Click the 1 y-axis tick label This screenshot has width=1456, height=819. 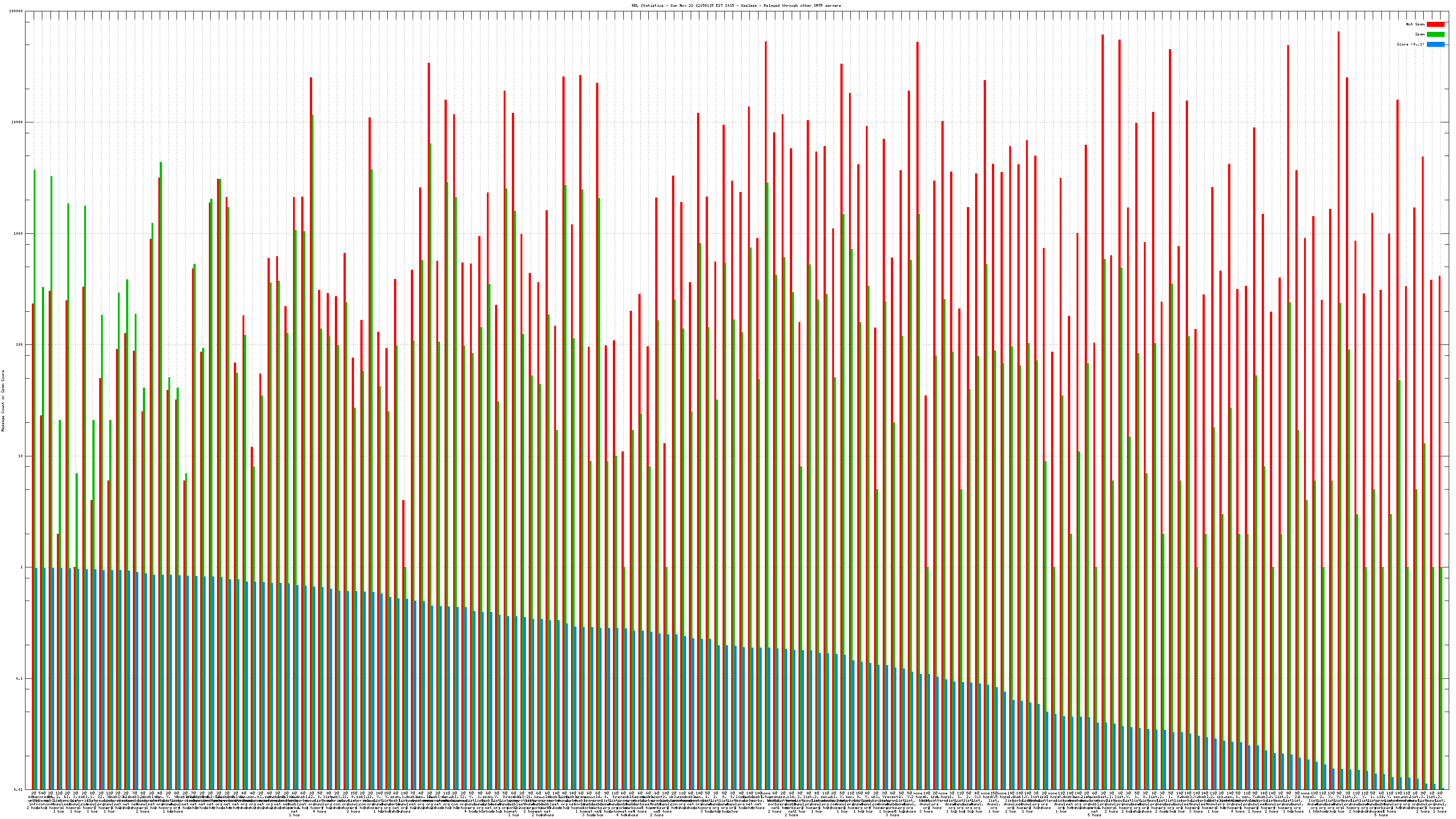pyautogui.click(x=22, y=567)
